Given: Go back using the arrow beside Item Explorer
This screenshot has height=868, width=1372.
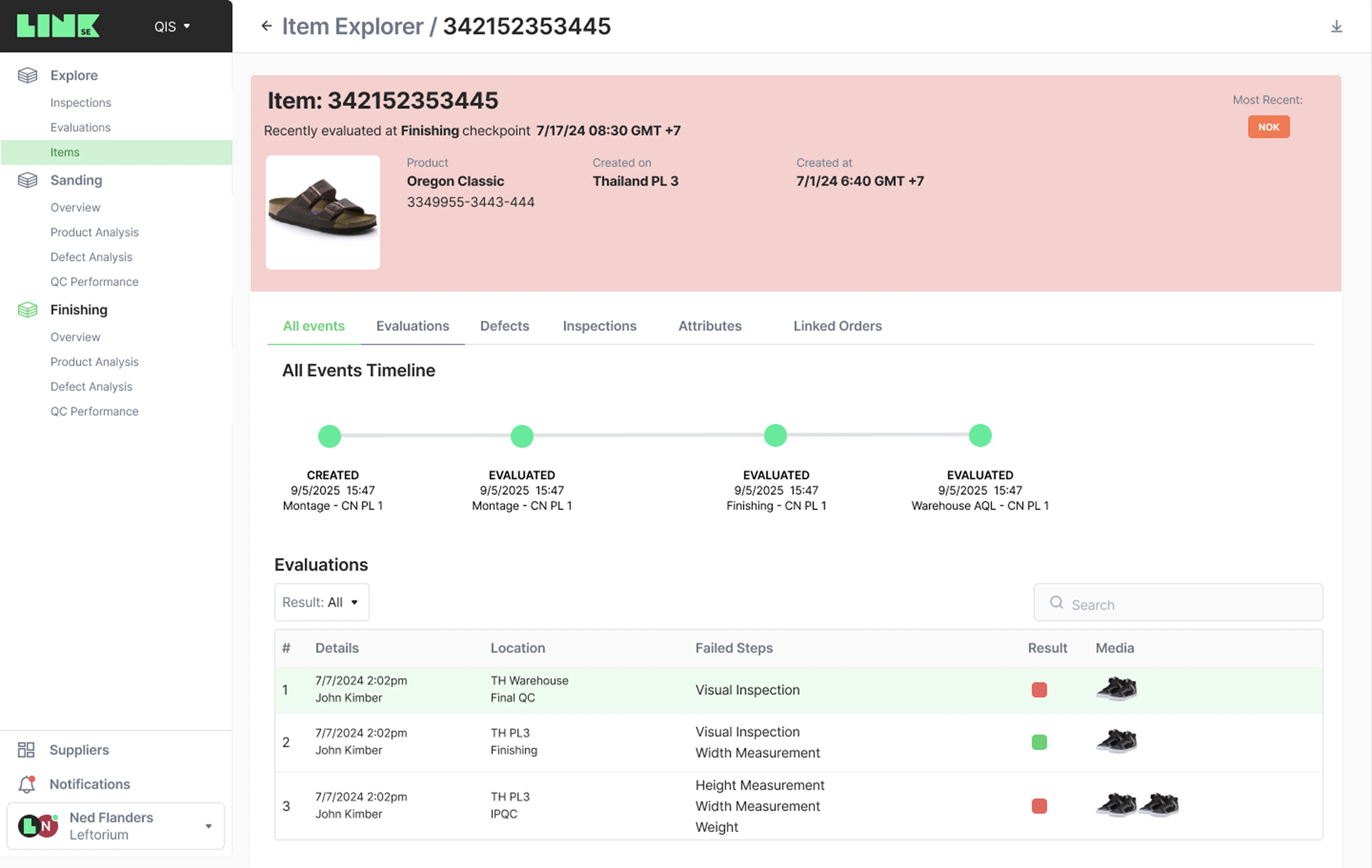Looking at the screenshot, I should pos(266,26).
